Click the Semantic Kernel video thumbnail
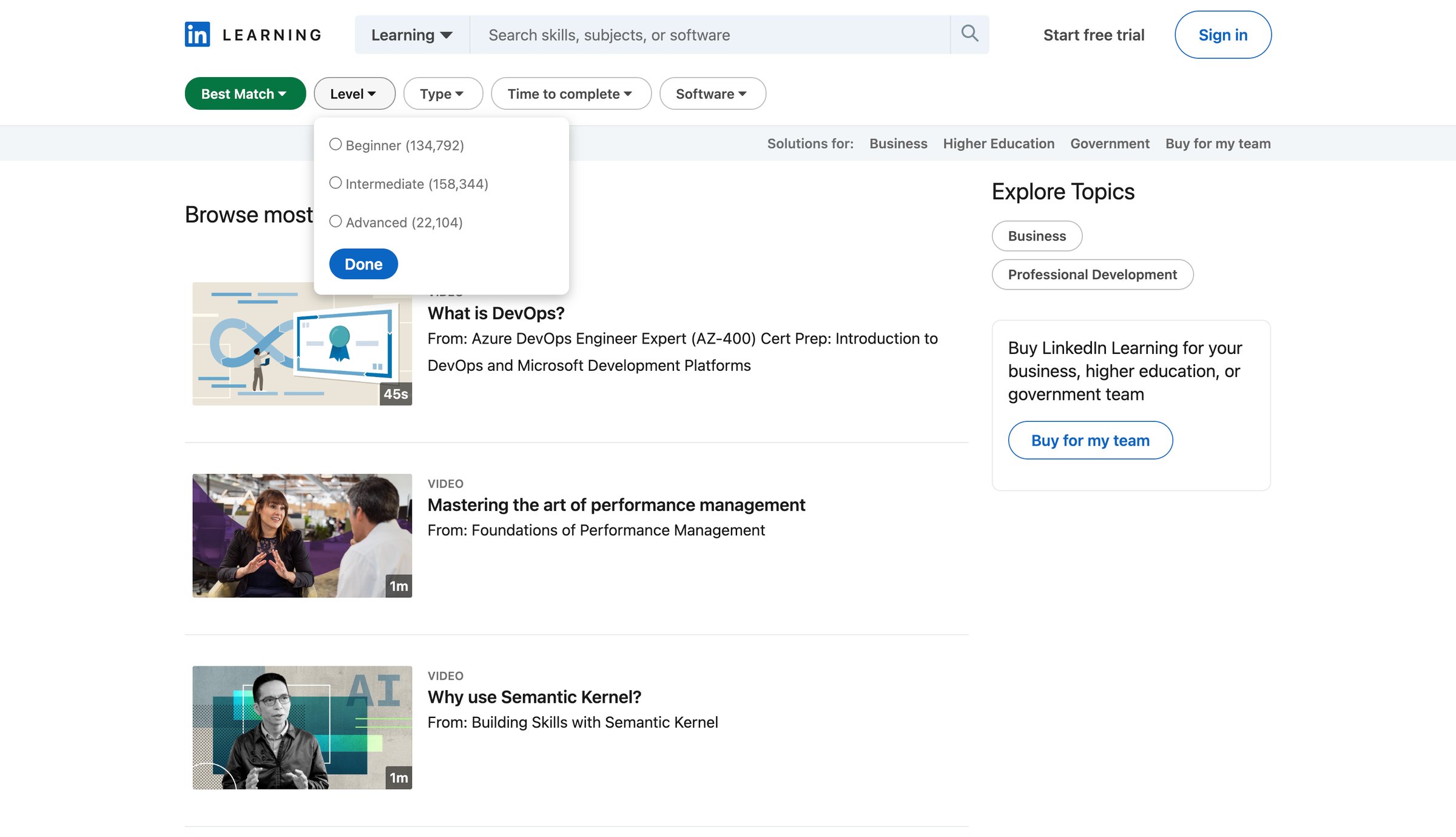Viewport: 1456px width, 837px height. [x=302, y=727]
